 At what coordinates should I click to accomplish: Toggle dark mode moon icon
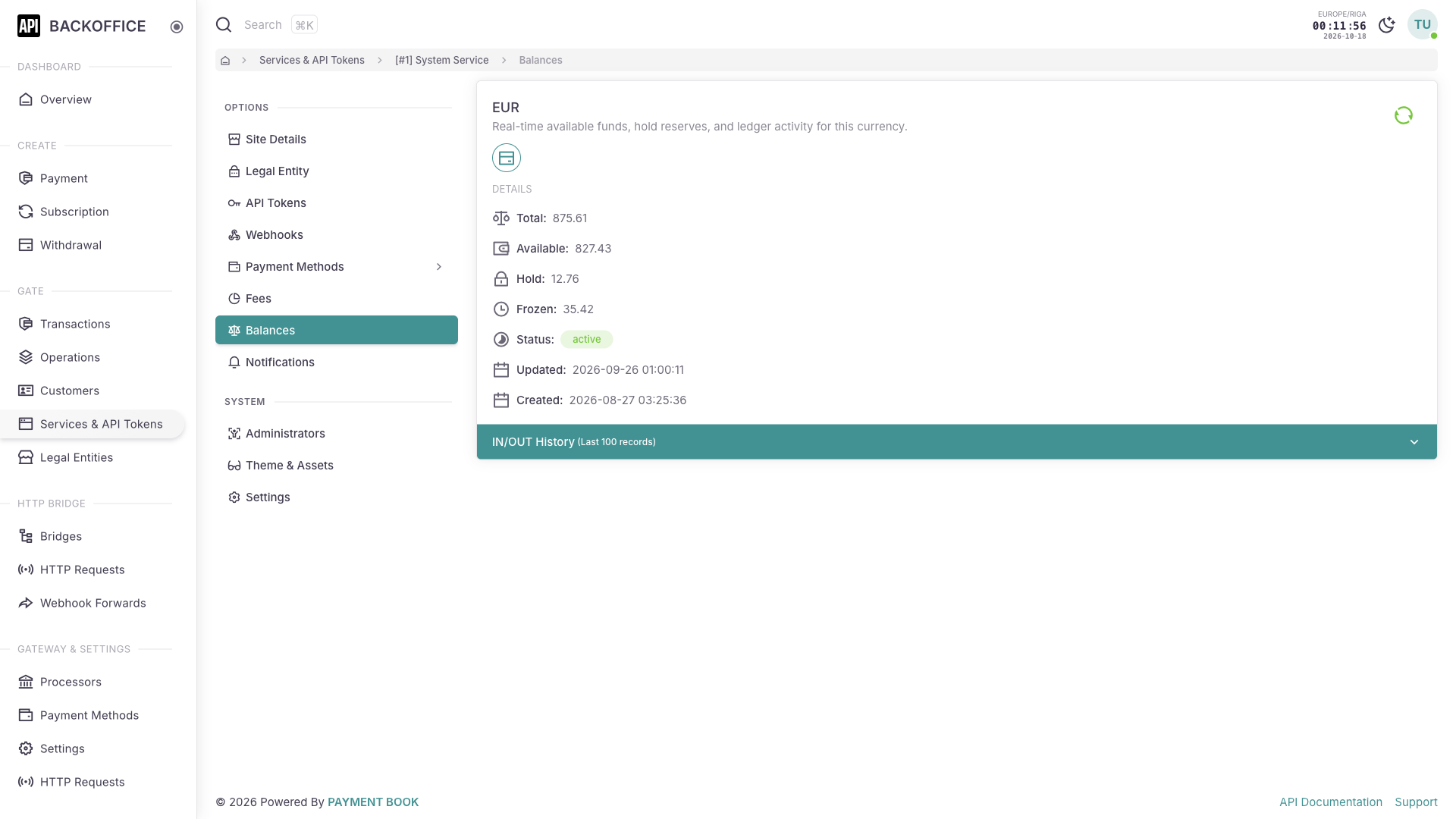pos(1387,25)
